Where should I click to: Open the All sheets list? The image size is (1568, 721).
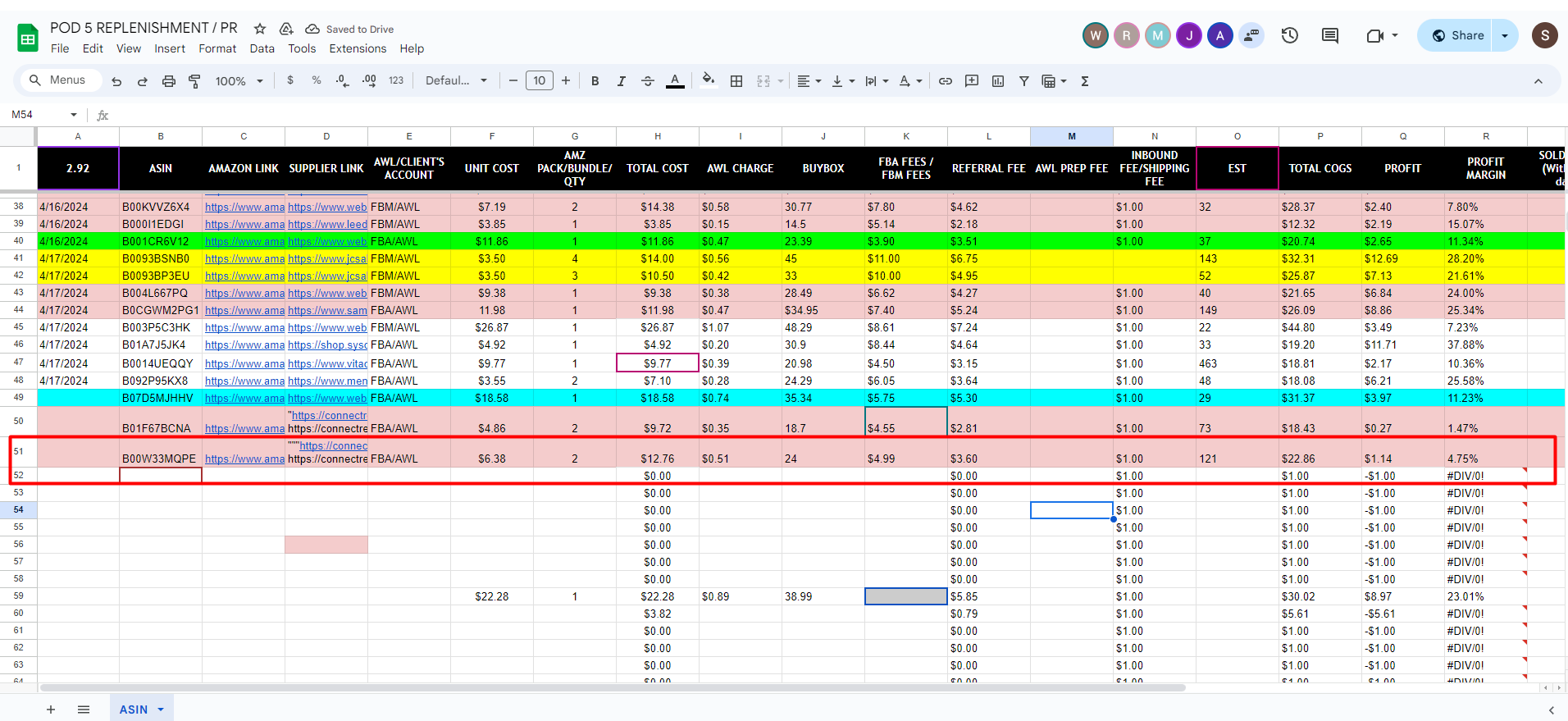click(x=84, y=710)
